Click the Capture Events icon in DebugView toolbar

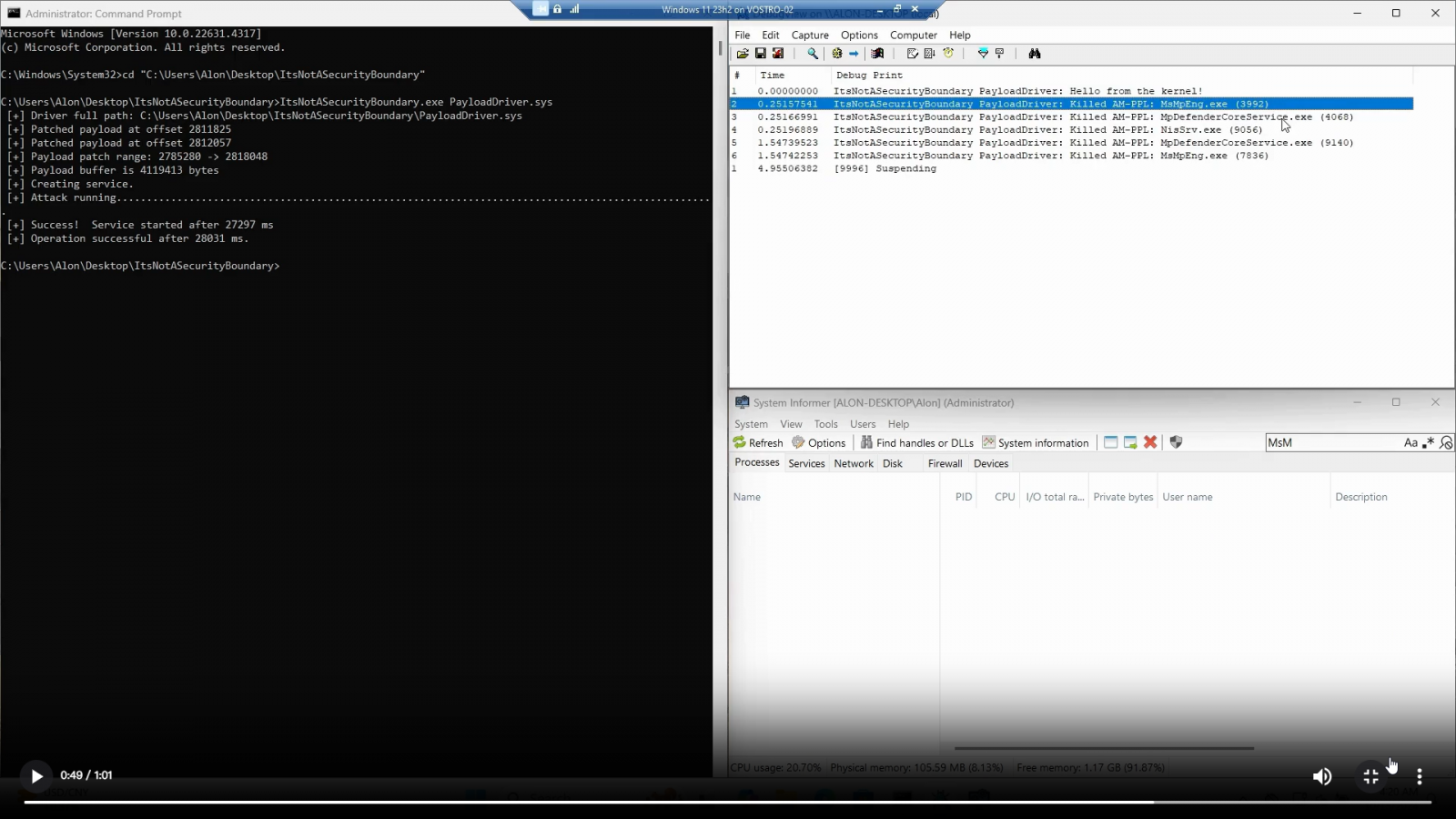(877, 54)
